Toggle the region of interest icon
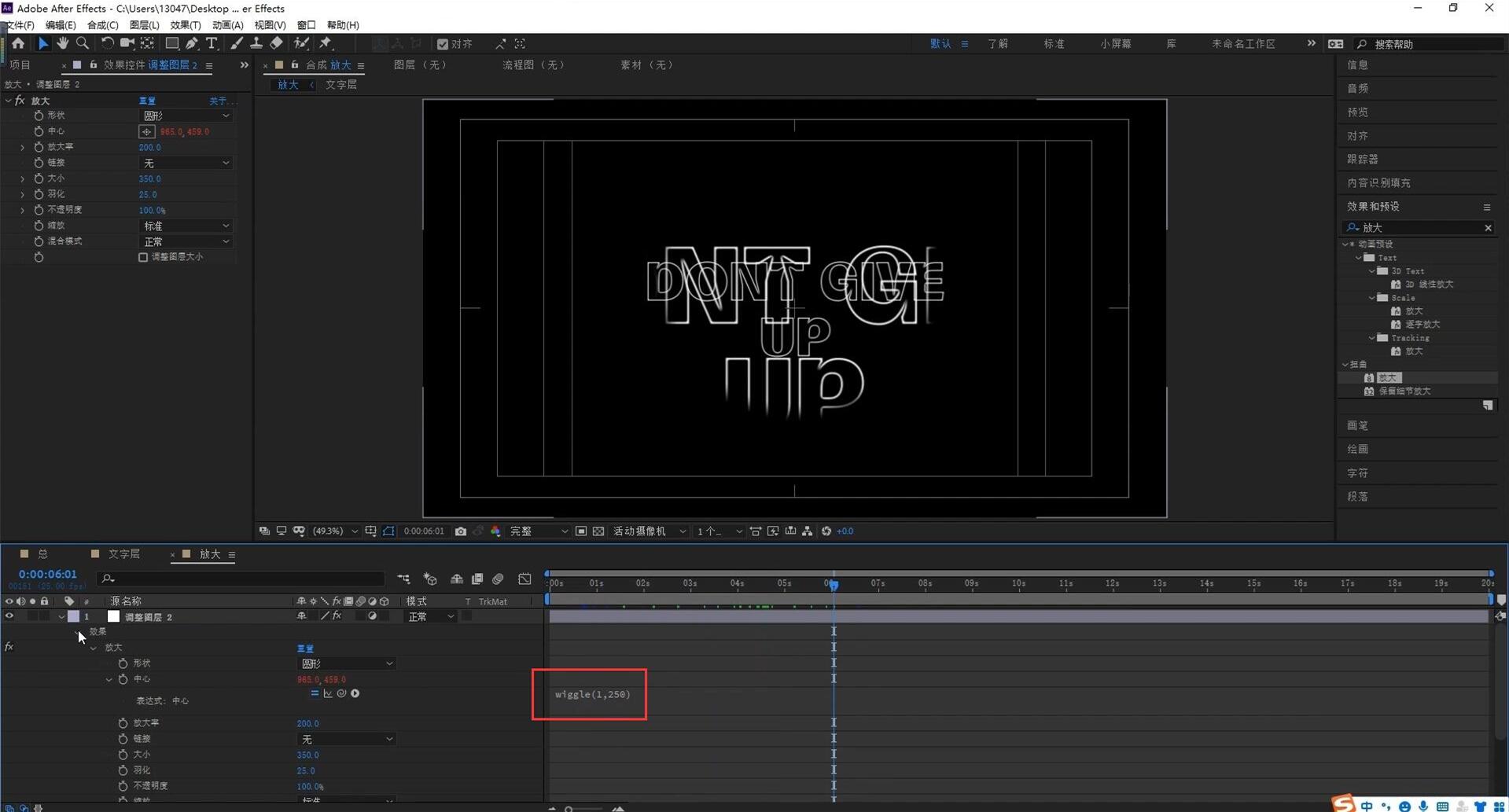 click(x=581, y=531)
